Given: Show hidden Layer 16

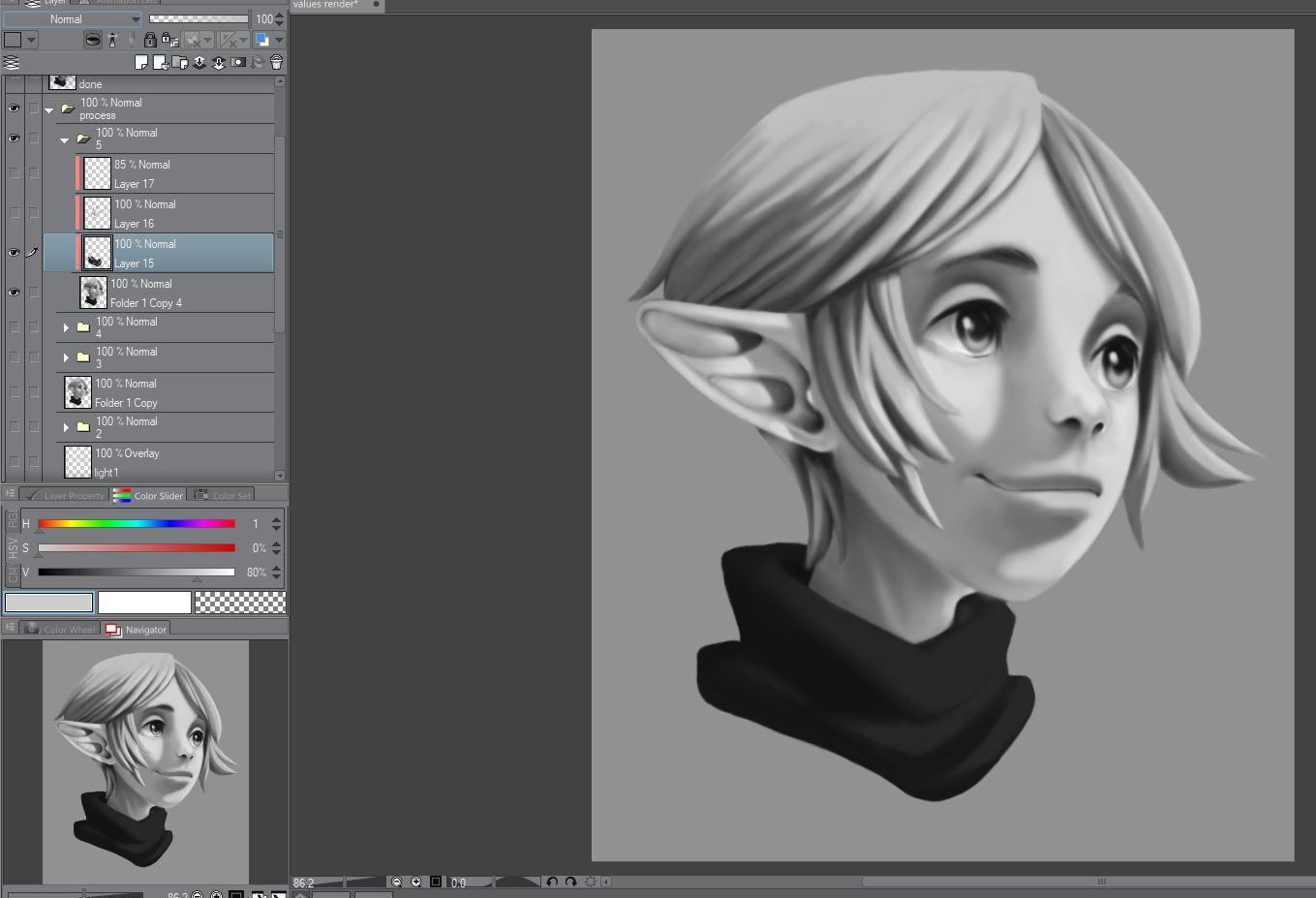Looking at the screenshot, I should pyautogui.click(x=14, y=213).
